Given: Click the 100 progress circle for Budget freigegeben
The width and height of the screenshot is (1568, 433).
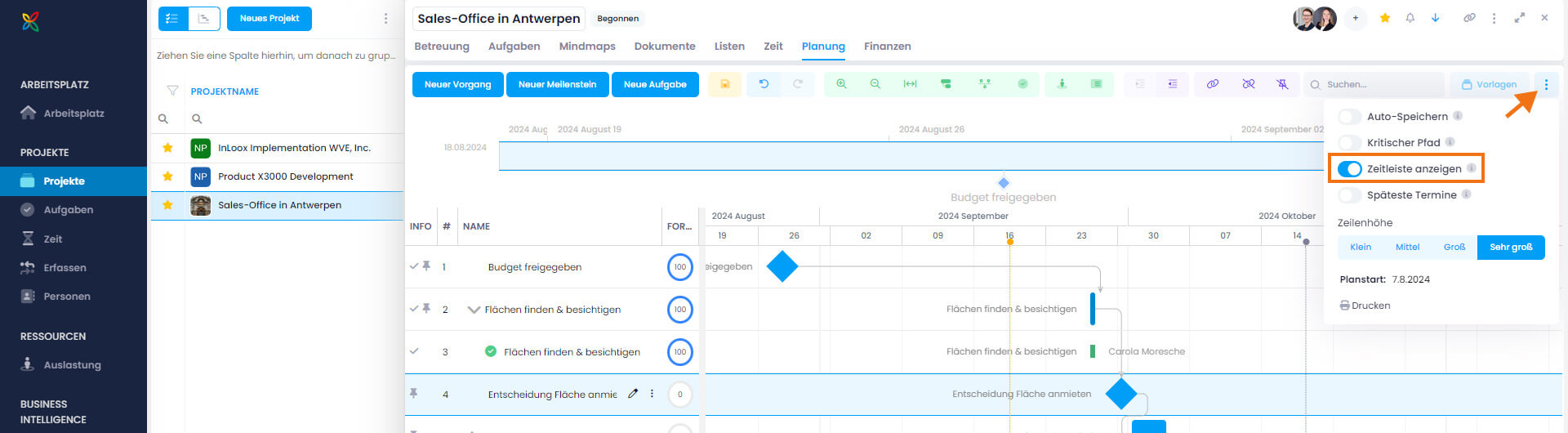Looking at the screenshot, I should pos(680,267).
